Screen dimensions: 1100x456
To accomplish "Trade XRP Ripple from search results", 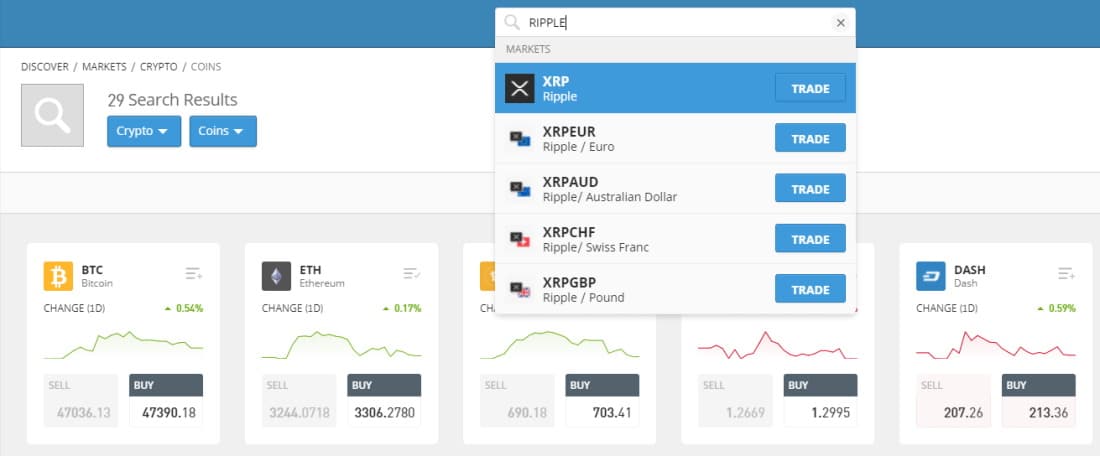I will pyautogui.click(x=810, y=88).
